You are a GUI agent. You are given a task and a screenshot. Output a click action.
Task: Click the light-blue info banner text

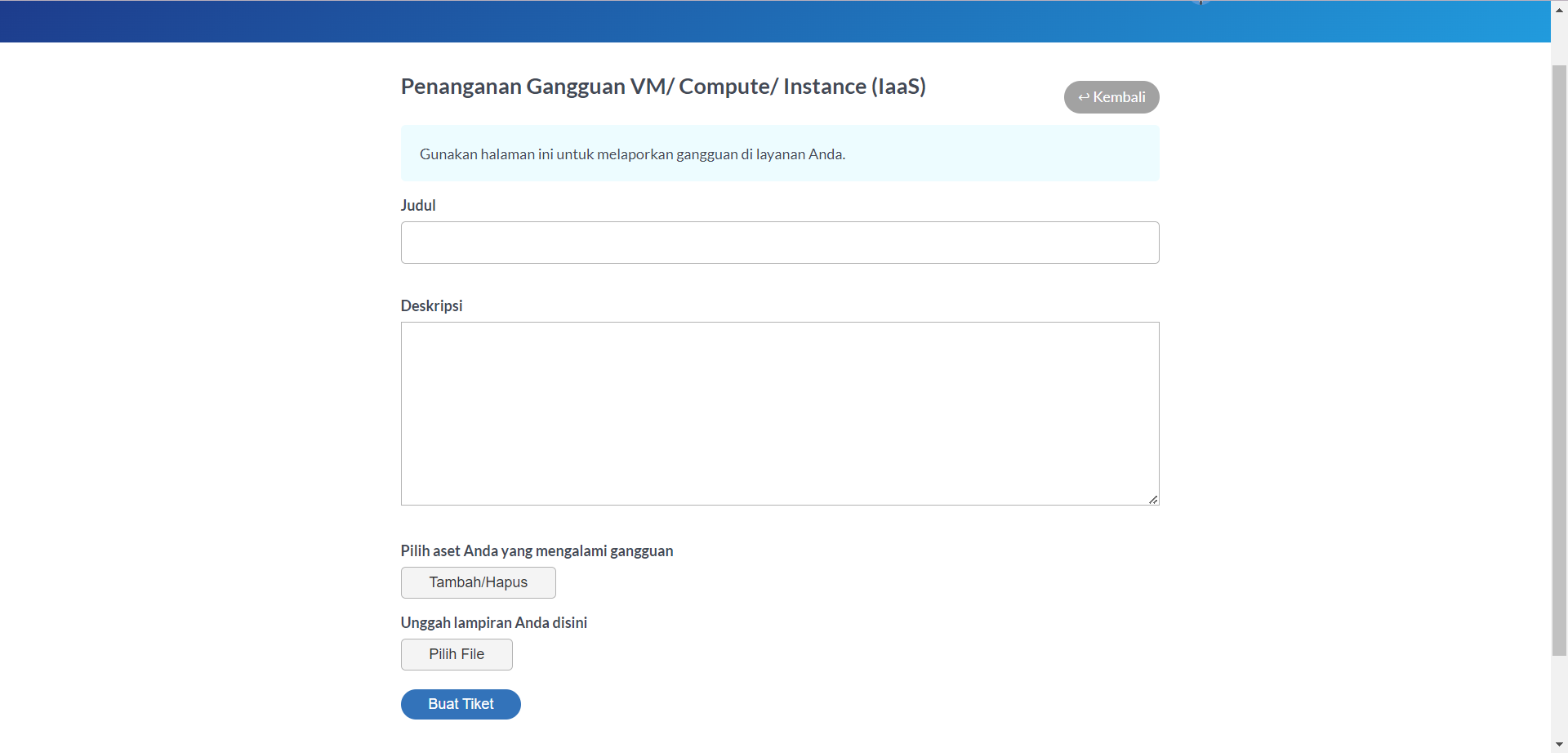(x=632, y=154)
